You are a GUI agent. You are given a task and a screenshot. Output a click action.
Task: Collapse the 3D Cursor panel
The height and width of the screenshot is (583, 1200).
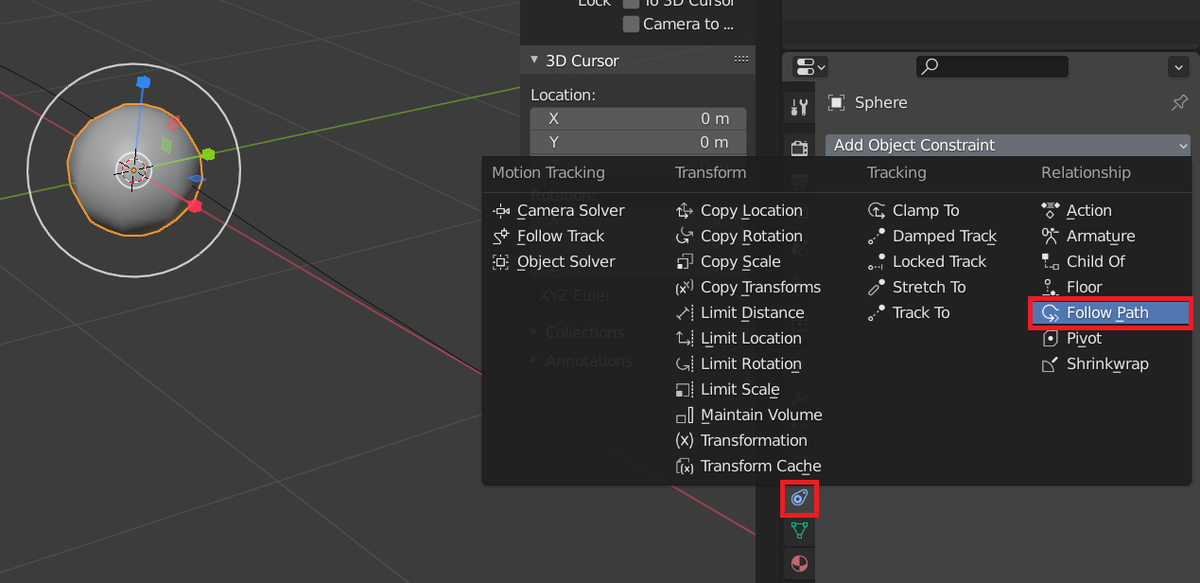point(535,60)
